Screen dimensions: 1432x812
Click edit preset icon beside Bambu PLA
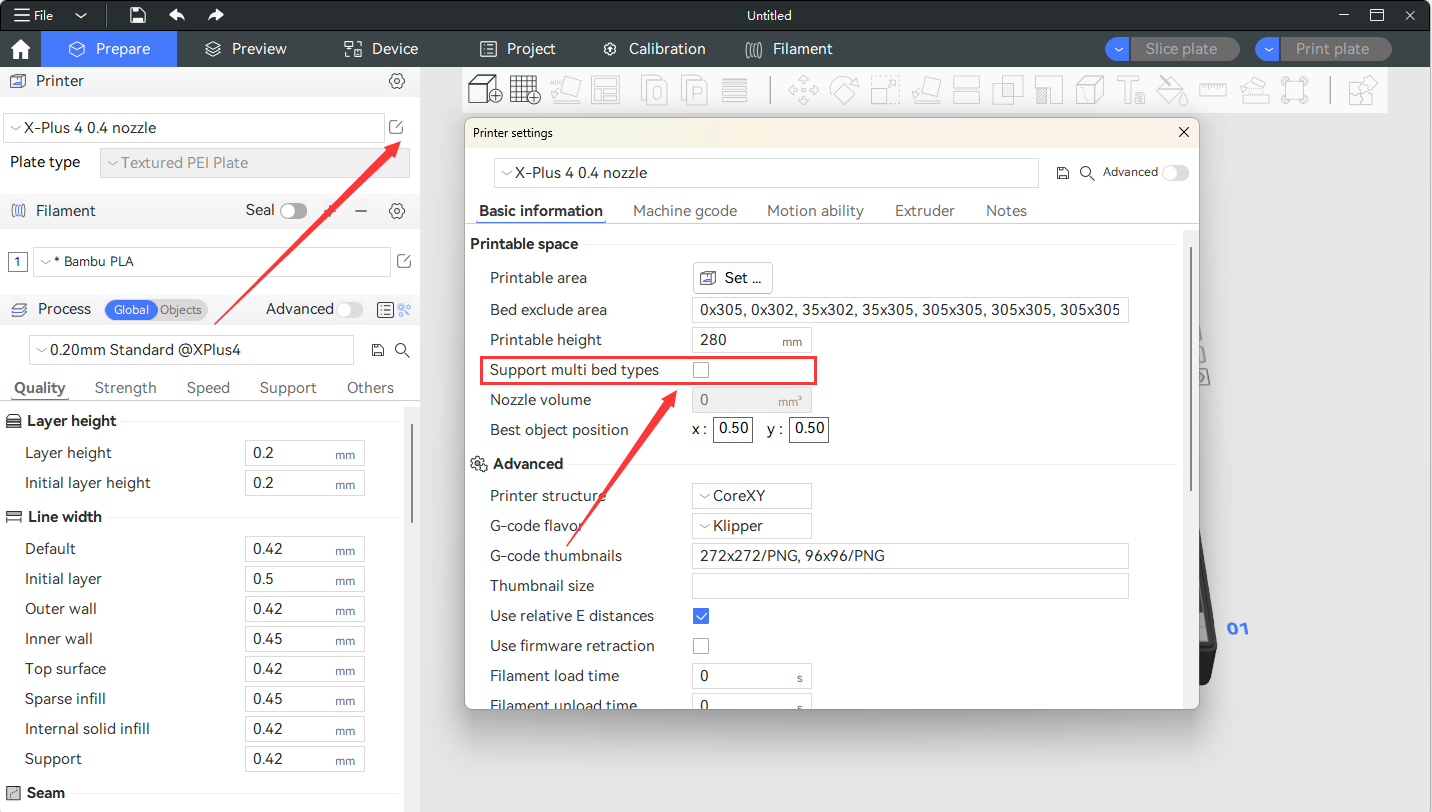(404, 261)
